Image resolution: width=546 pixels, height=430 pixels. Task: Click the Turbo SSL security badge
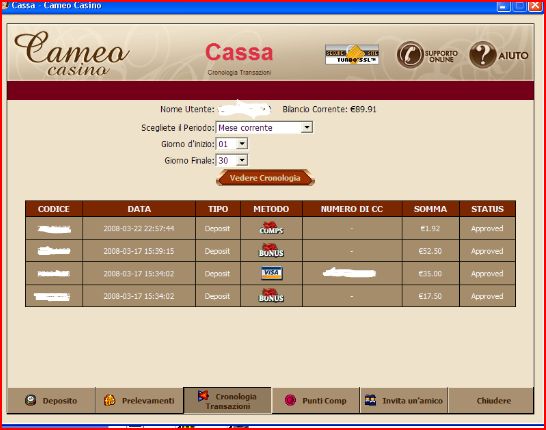[352, 54]
